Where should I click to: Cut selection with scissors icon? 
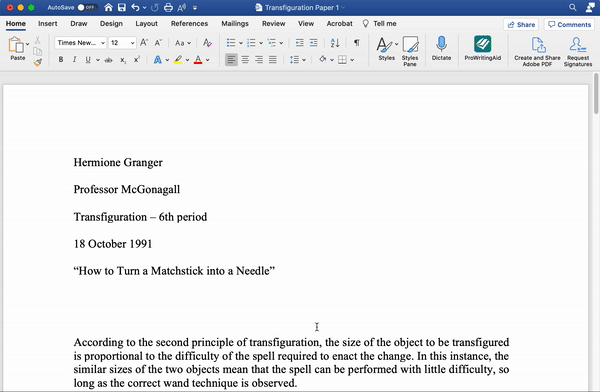(x=38, y=40)
